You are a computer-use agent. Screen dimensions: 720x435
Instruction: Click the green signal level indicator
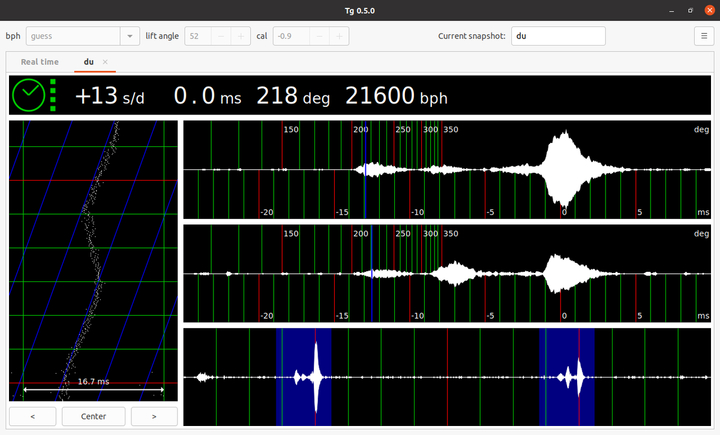(x=53, y=95)
